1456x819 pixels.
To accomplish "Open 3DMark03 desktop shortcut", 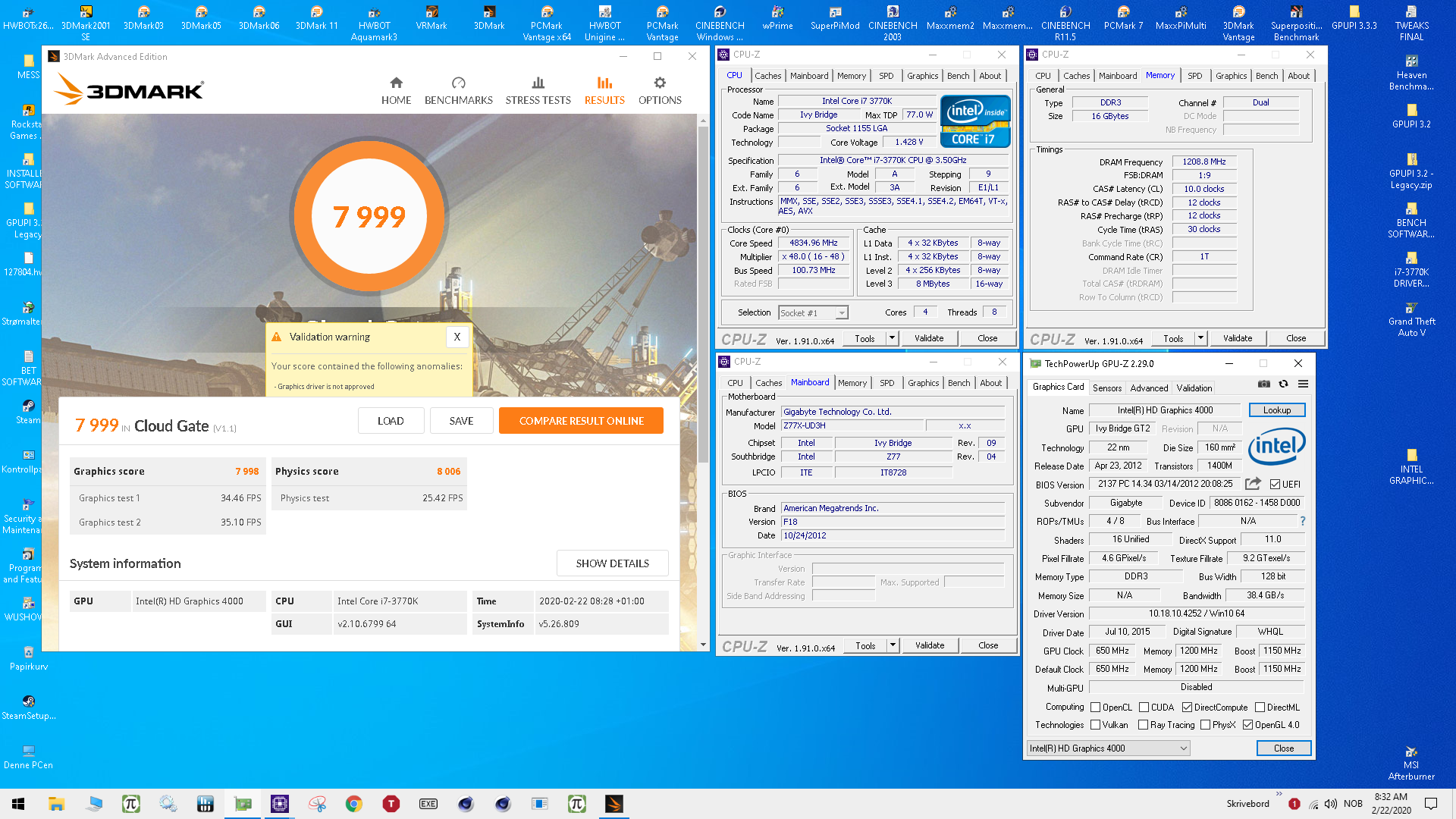I will click(143, 18).
